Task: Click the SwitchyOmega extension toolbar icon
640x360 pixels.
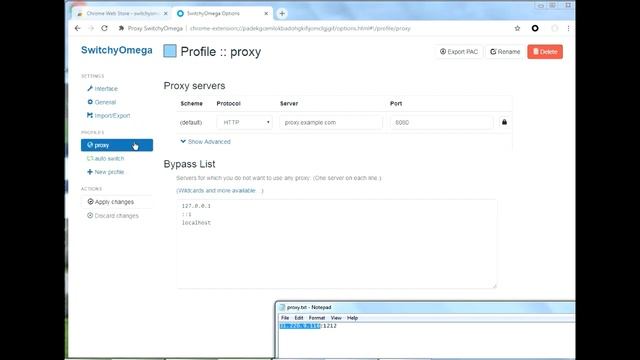Action: pos(535,28)
